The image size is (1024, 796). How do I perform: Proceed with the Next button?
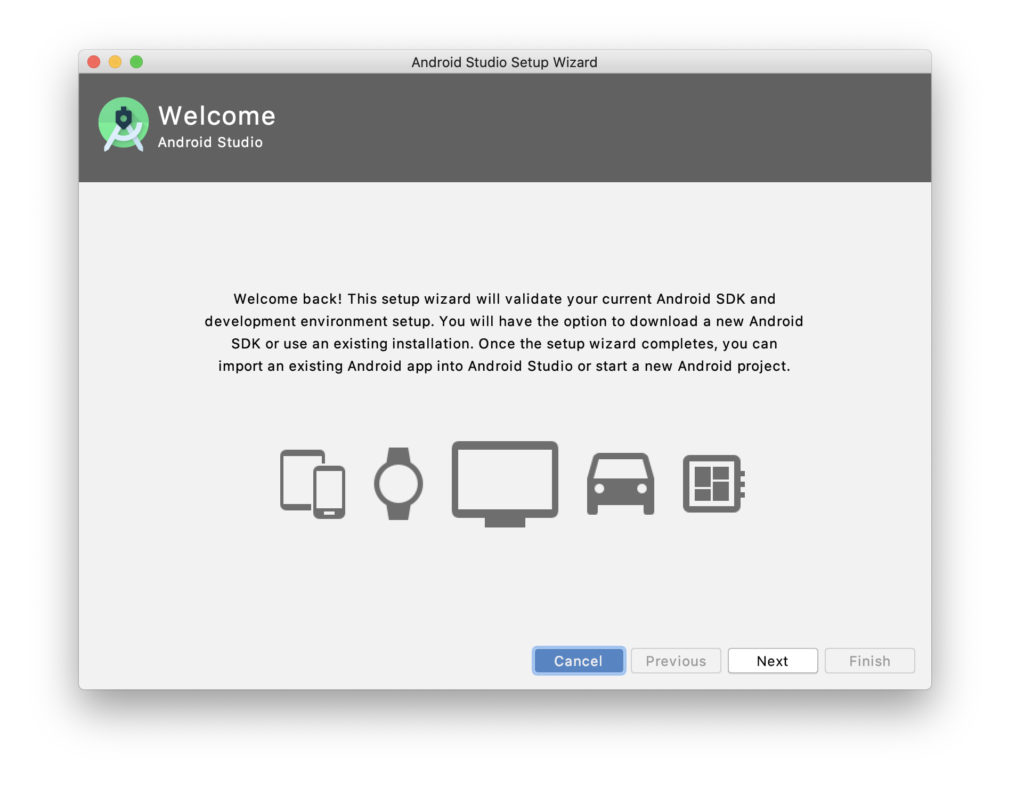(773, 661)
